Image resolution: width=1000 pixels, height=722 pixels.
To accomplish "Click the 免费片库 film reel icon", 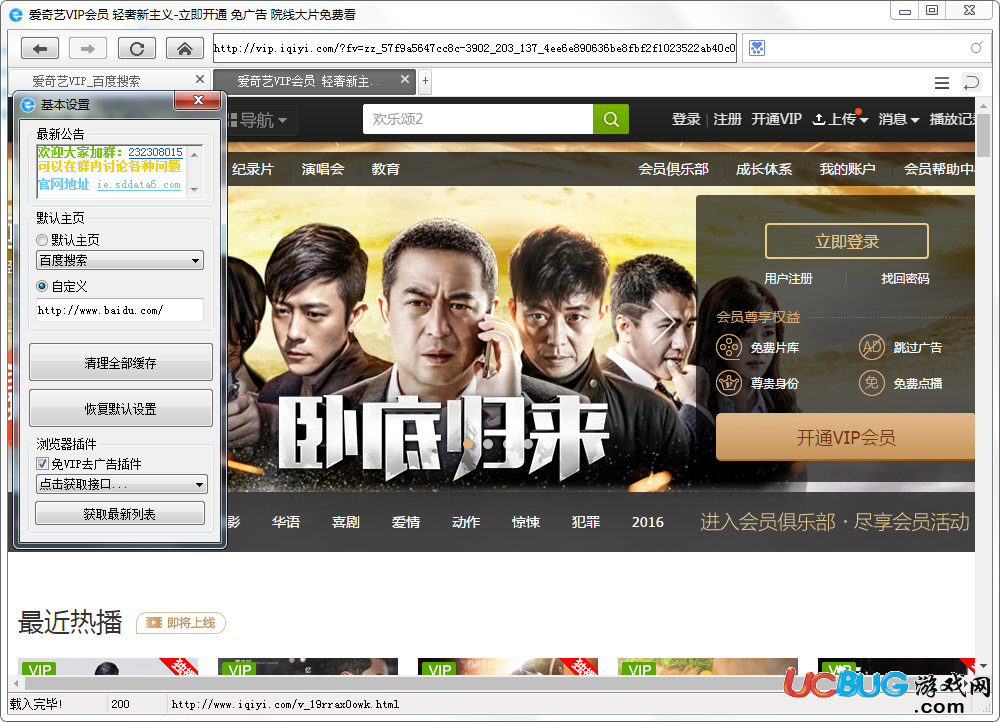I will [x=728, y=348].
